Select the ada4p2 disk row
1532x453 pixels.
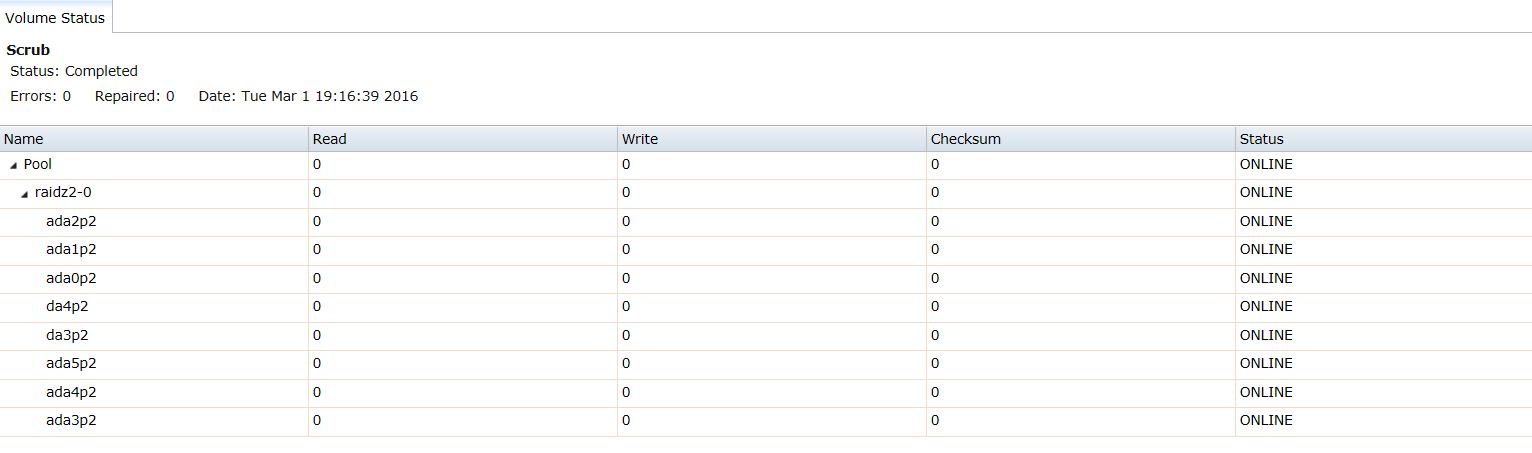point(766,392)
